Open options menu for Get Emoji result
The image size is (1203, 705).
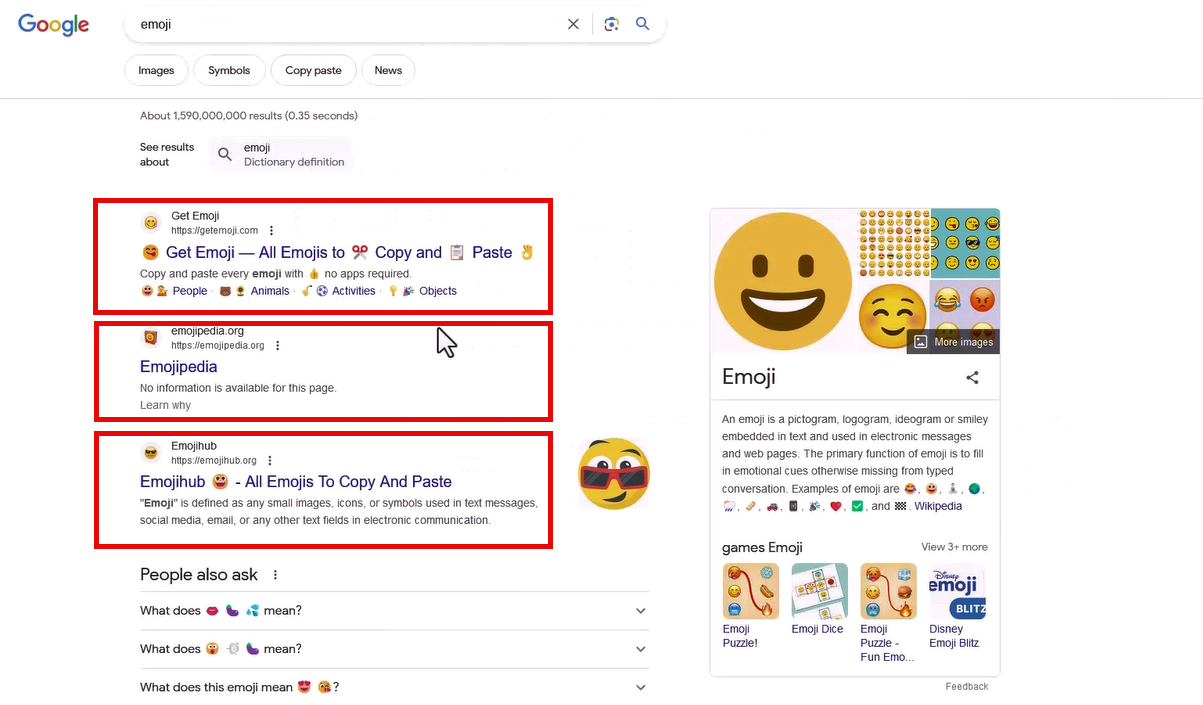pyautogui.click(x=271, y=231)
